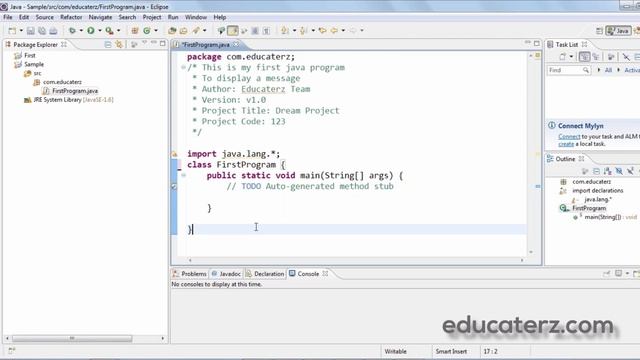
Task: Click New Task icon in Task List
Action: tap(563, 57)
